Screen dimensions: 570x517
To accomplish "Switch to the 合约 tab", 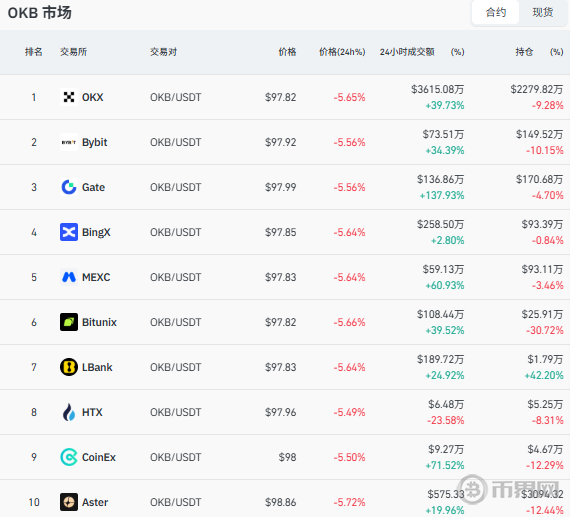I will click(495, 12).
